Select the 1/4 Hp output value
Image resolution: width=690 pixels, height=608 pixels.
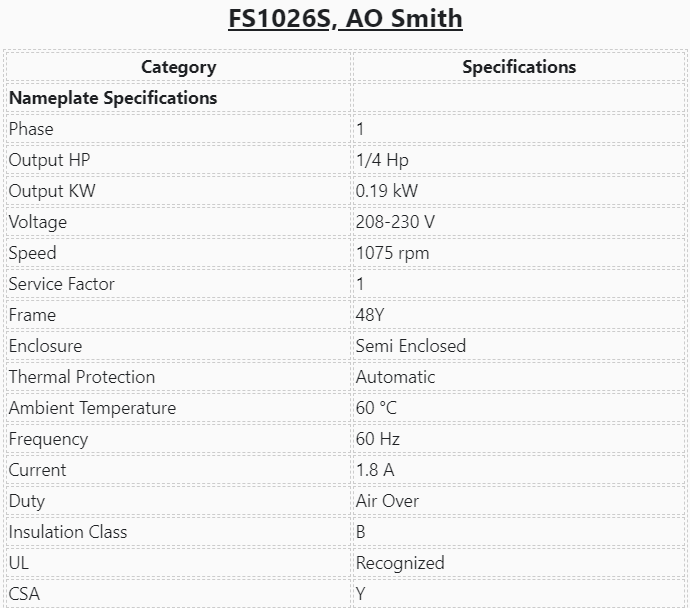click(382, 160)
